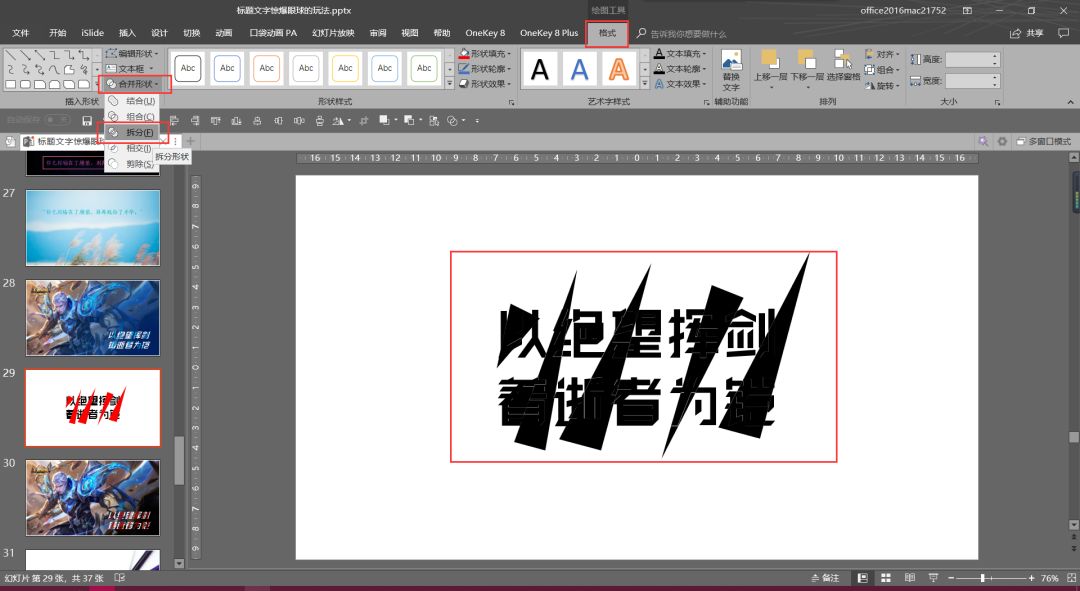Switch to reading view in status bar
This screenshot has height=591, width=1080.
pos(909,578)
